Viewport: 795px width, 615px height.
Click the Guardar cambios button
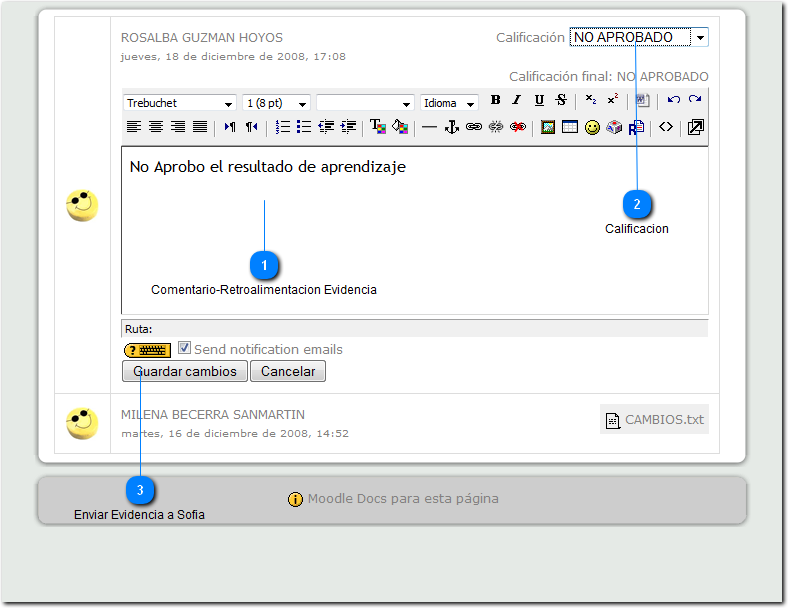click(185, 371)
